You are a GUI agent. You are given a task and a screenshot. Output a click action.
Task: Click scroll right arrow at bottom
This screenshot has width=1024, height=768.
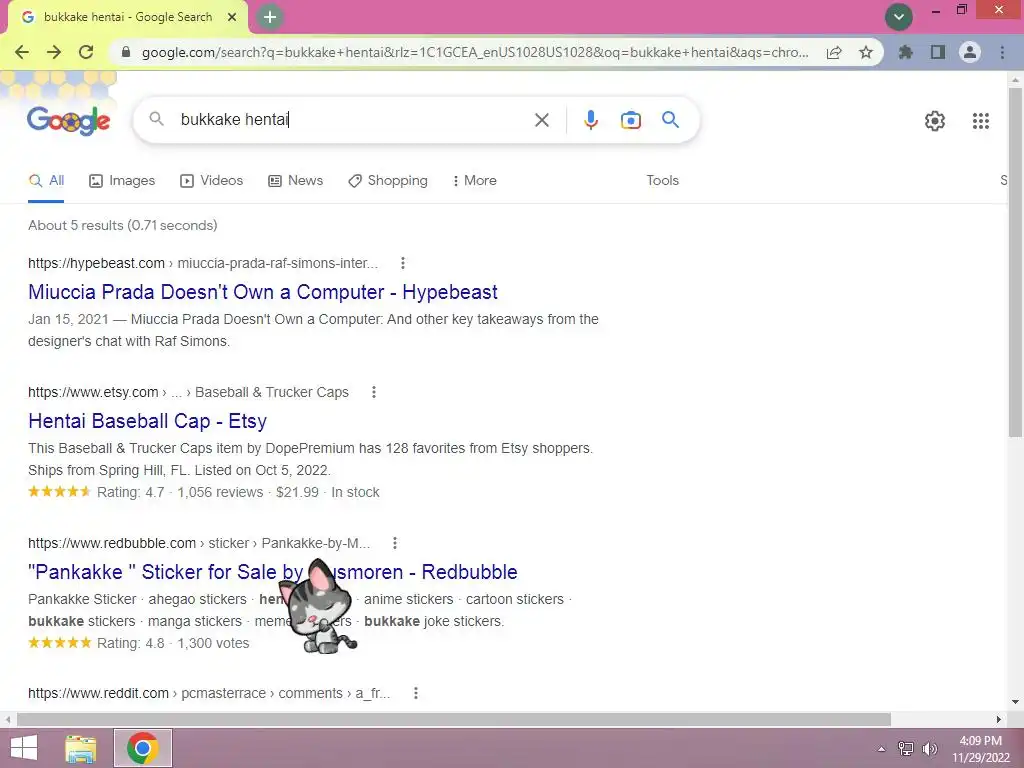(x=999, y=720)
